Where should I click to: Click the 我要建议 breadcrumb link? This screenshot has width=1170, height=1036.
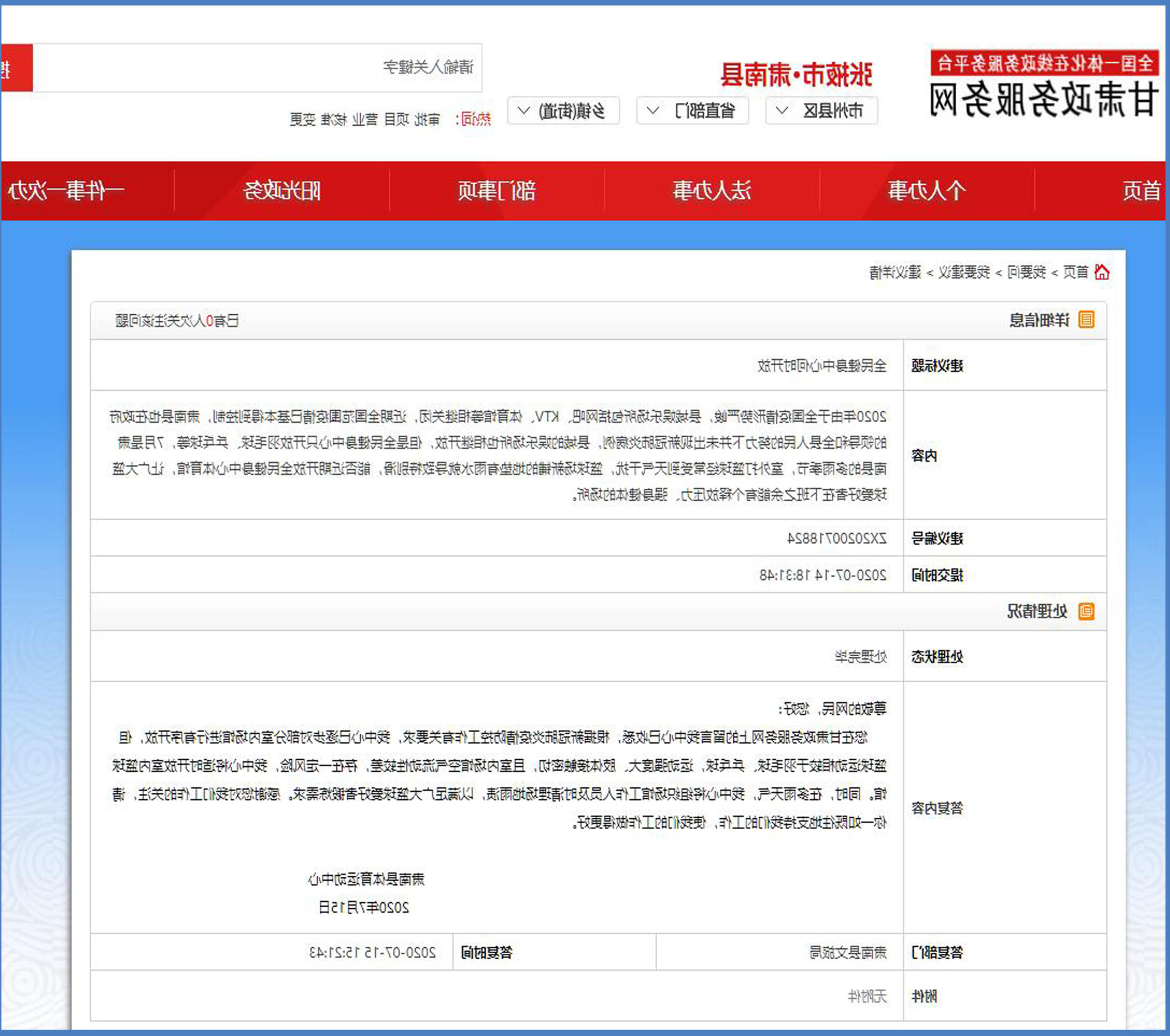tap(965, 272)
